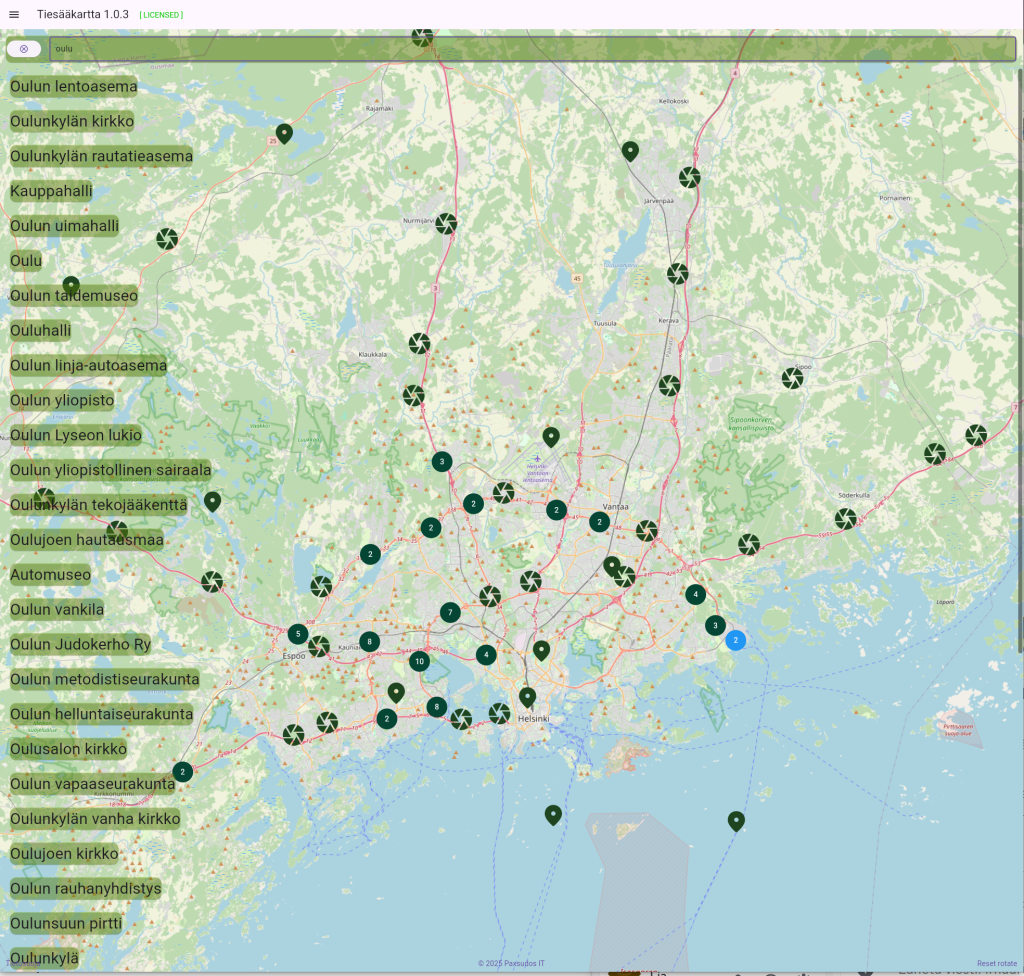Select the camera marker near Kauniainen
1024x976 pixels.
point(318,646)
